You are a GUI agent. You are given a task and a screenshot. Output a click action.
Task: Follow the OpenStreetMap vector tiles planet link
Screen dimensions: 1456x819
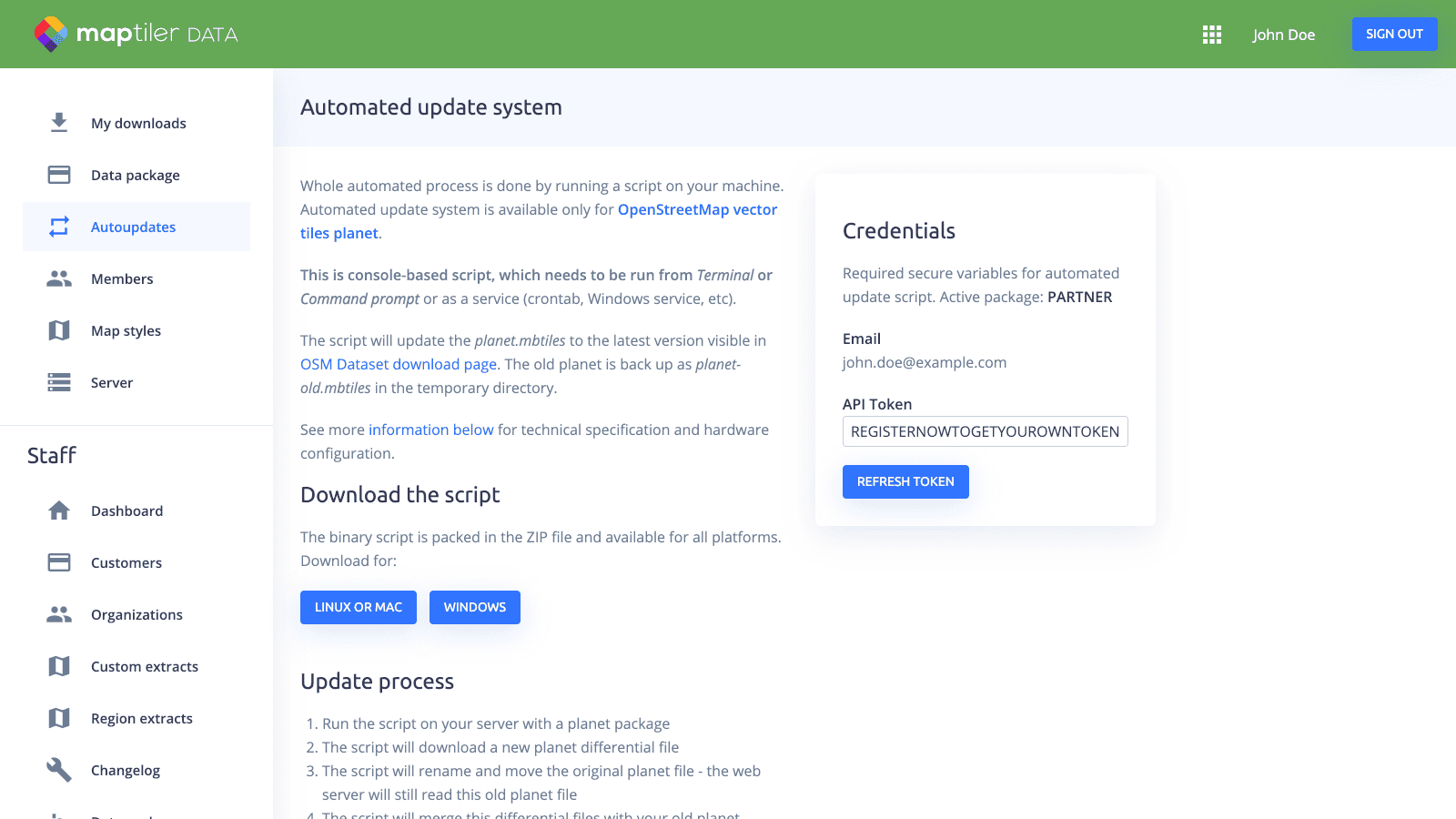[x=696, y=209]
